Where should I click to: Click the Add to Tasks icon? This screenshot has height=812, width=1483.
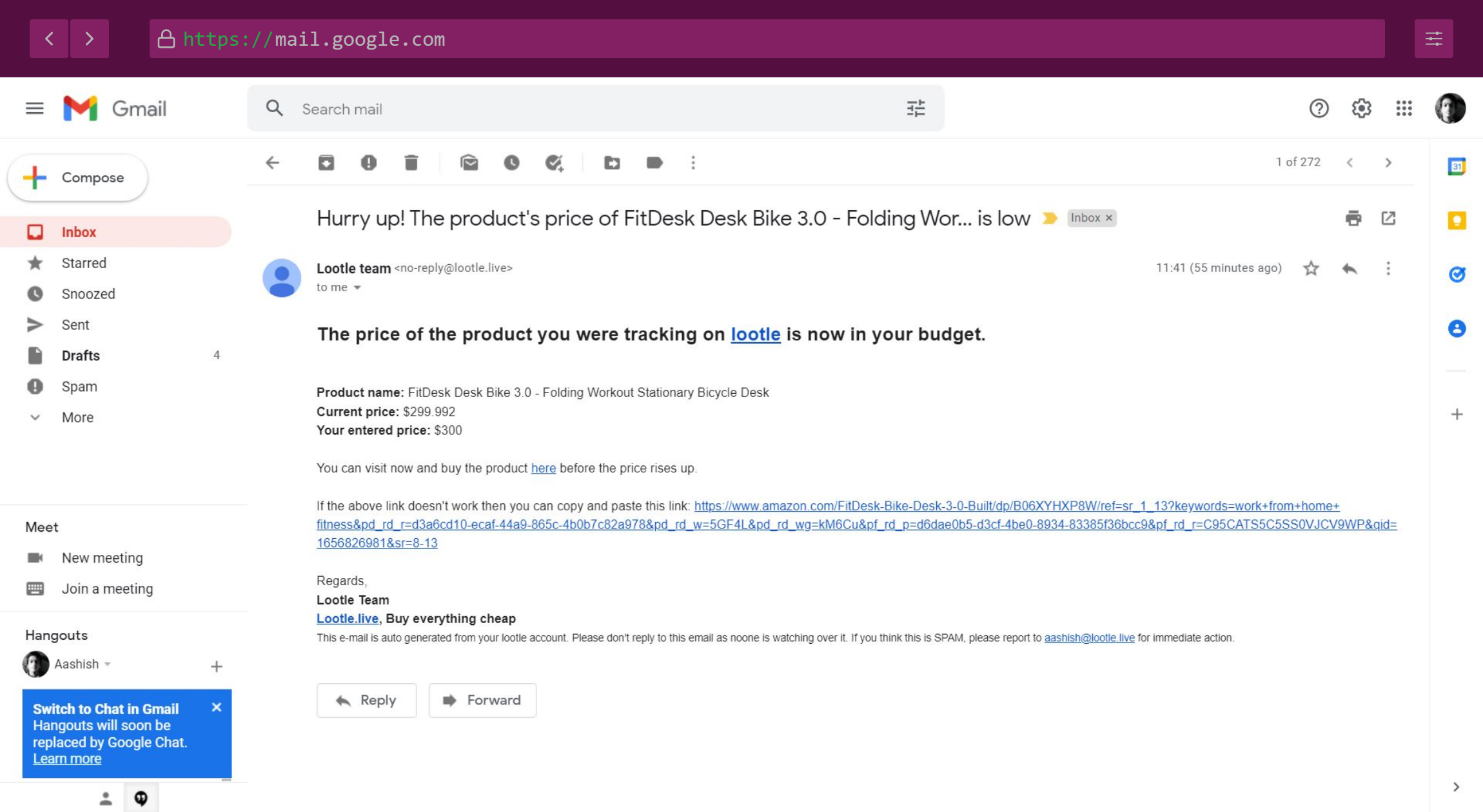[x=554, y=162]
